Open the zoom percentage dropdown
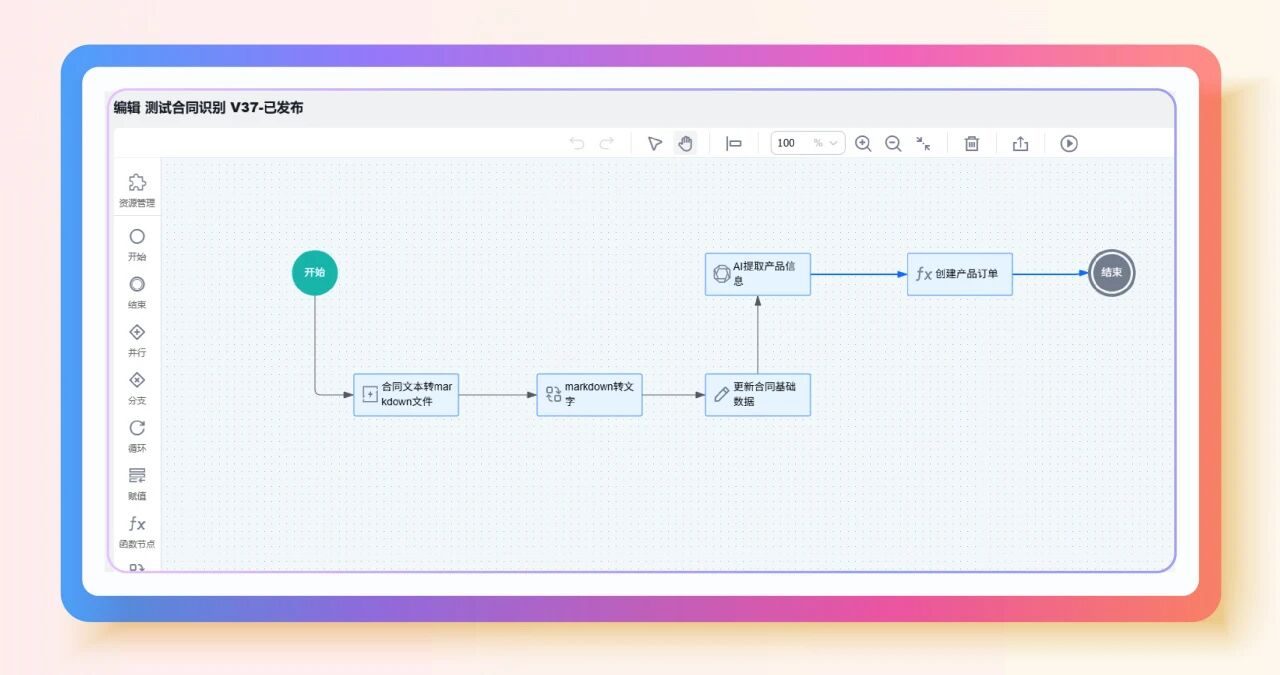The image size is (1280, 675). pyautogui.click(x=833, y=143)
